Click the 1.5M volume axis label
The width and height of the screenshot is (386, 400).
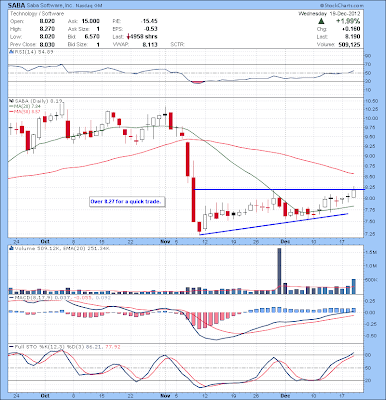[371, 253]
